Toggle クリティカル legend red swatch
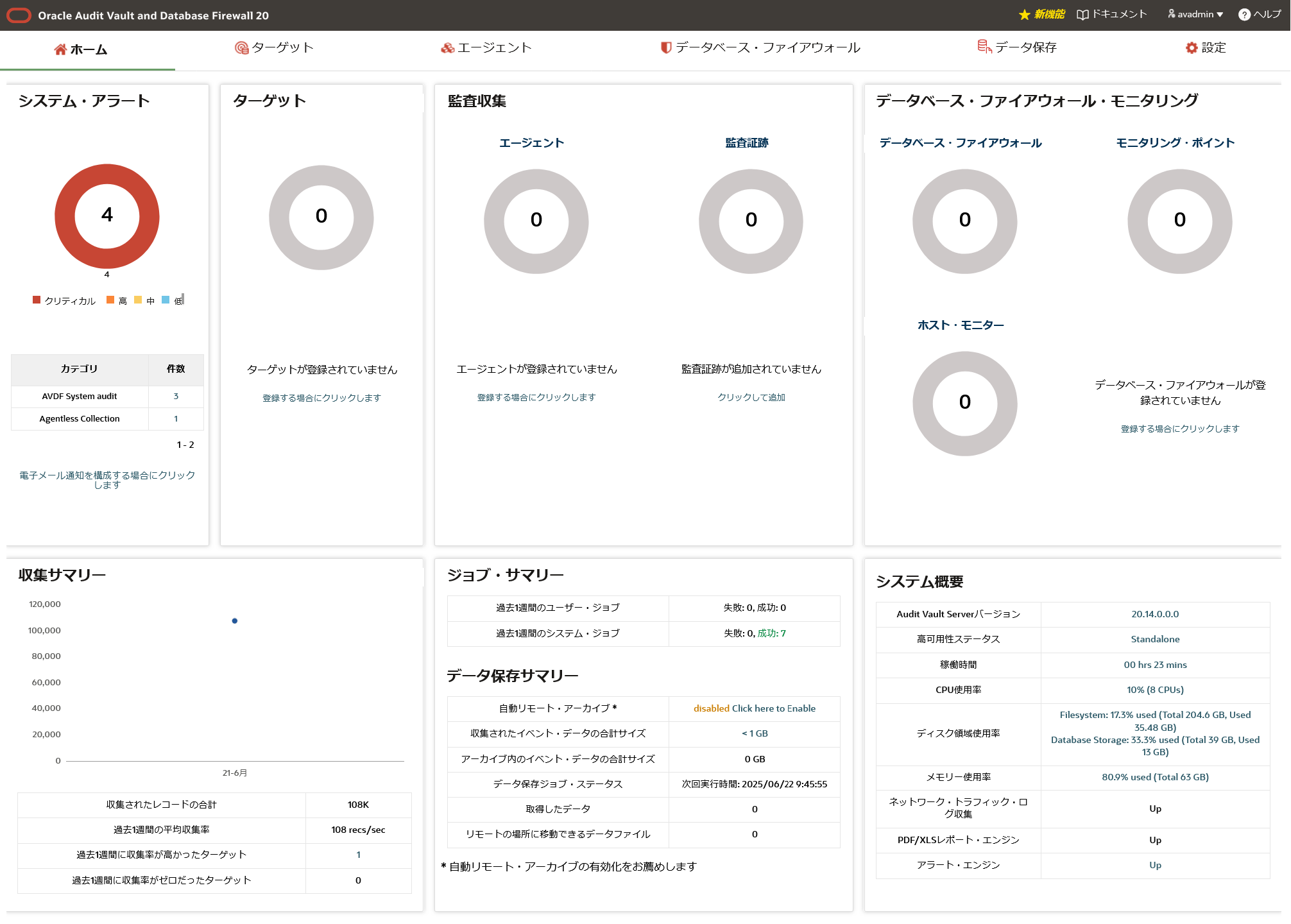The image size is (1291, 924). pos(37,300)
